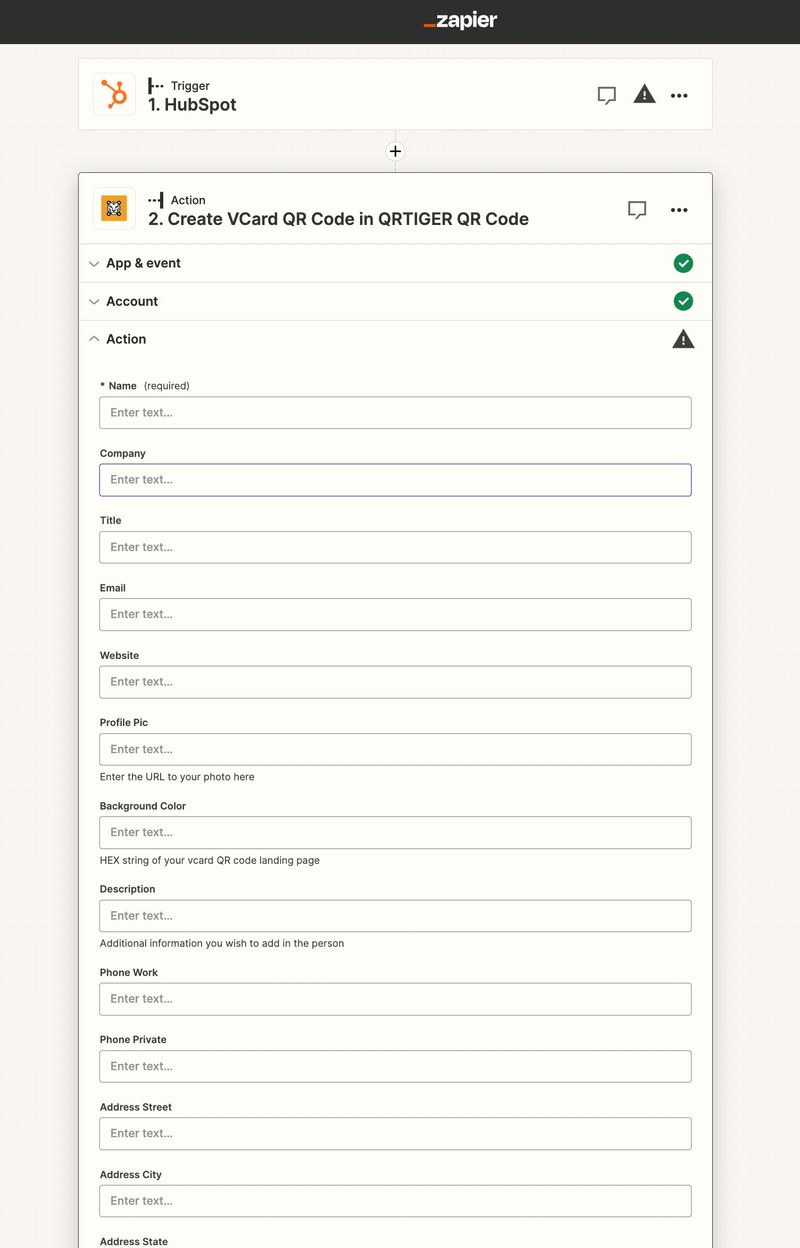
Task: Expand the Account section
Action: (395, 301)
